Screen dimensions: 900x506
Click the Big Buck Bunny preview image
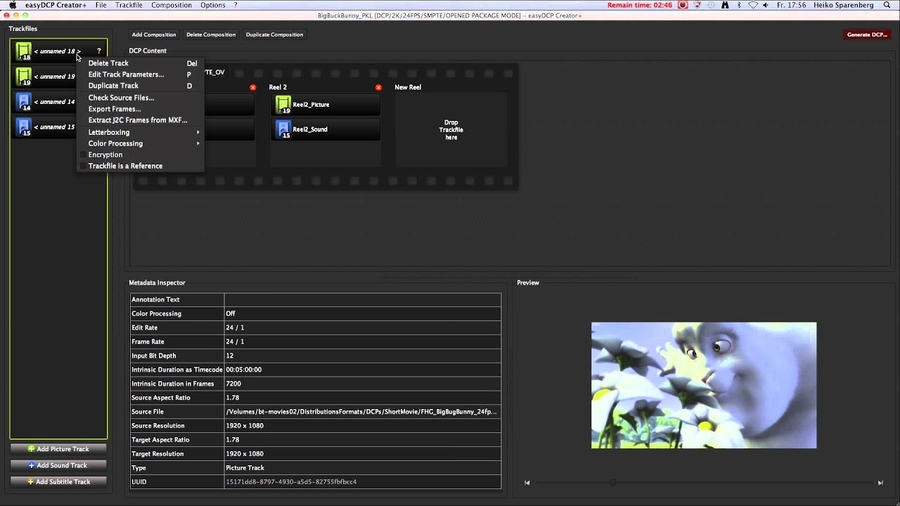(704, 386)
